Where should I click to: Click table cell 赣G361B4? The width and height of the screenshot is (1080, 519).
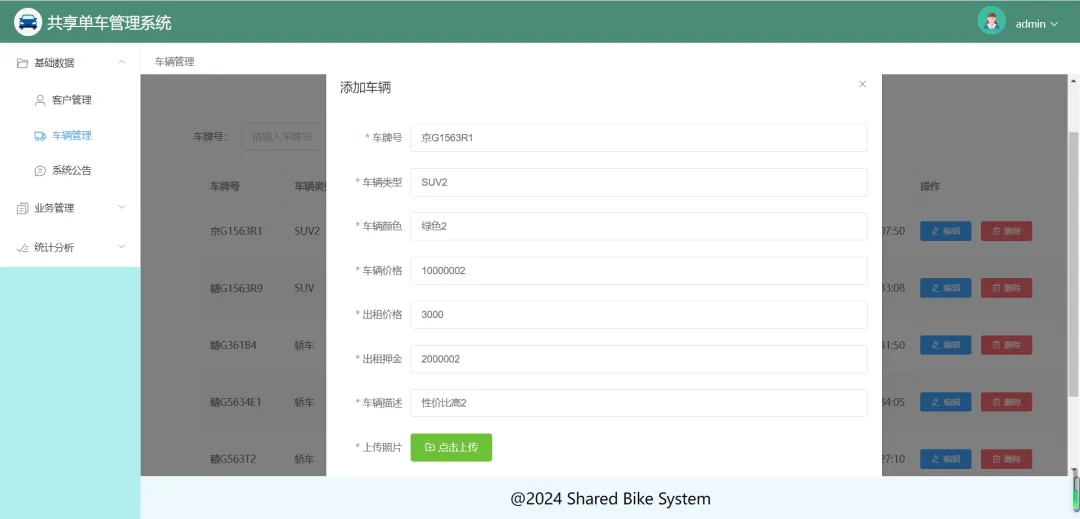point(233,345)
